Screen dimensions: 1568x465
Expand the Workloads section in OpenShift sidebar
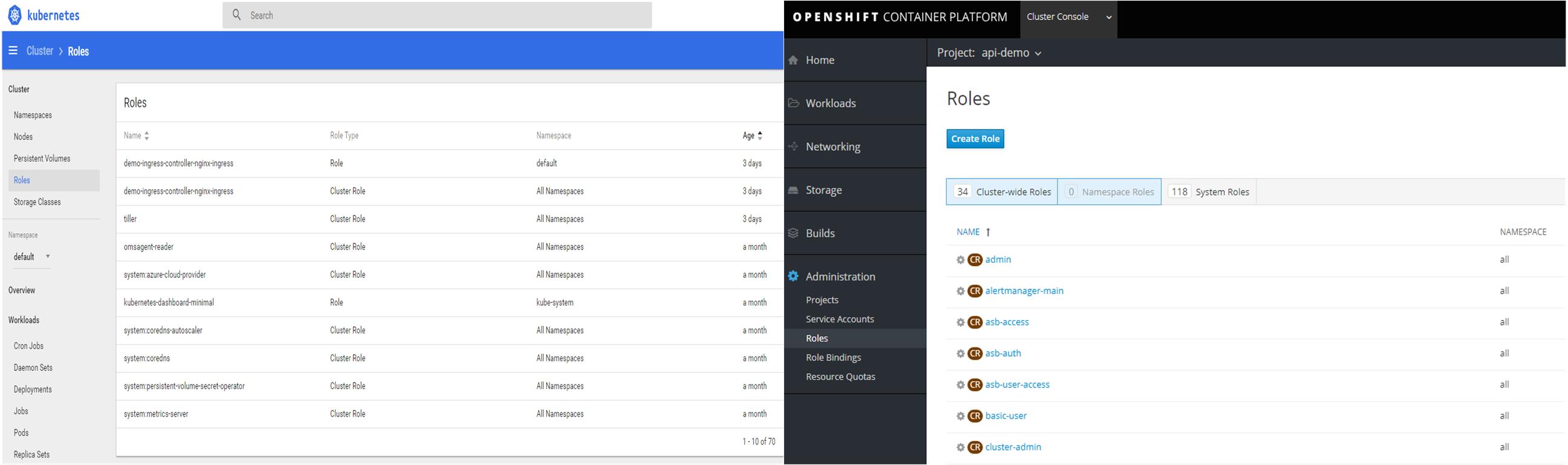(855, 103)
